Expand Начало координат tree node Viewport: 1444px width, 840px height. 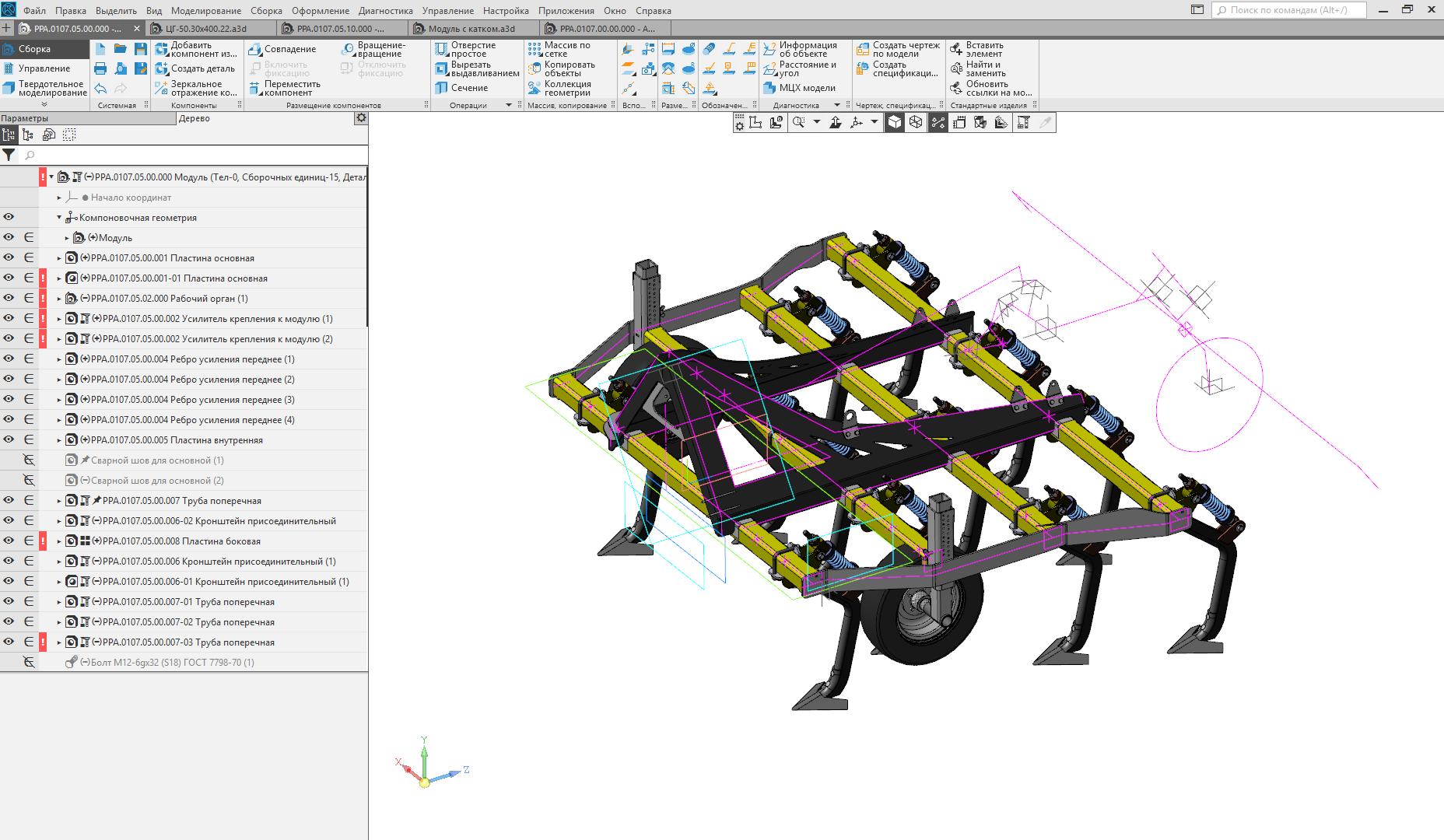click(x=59, y=198)
